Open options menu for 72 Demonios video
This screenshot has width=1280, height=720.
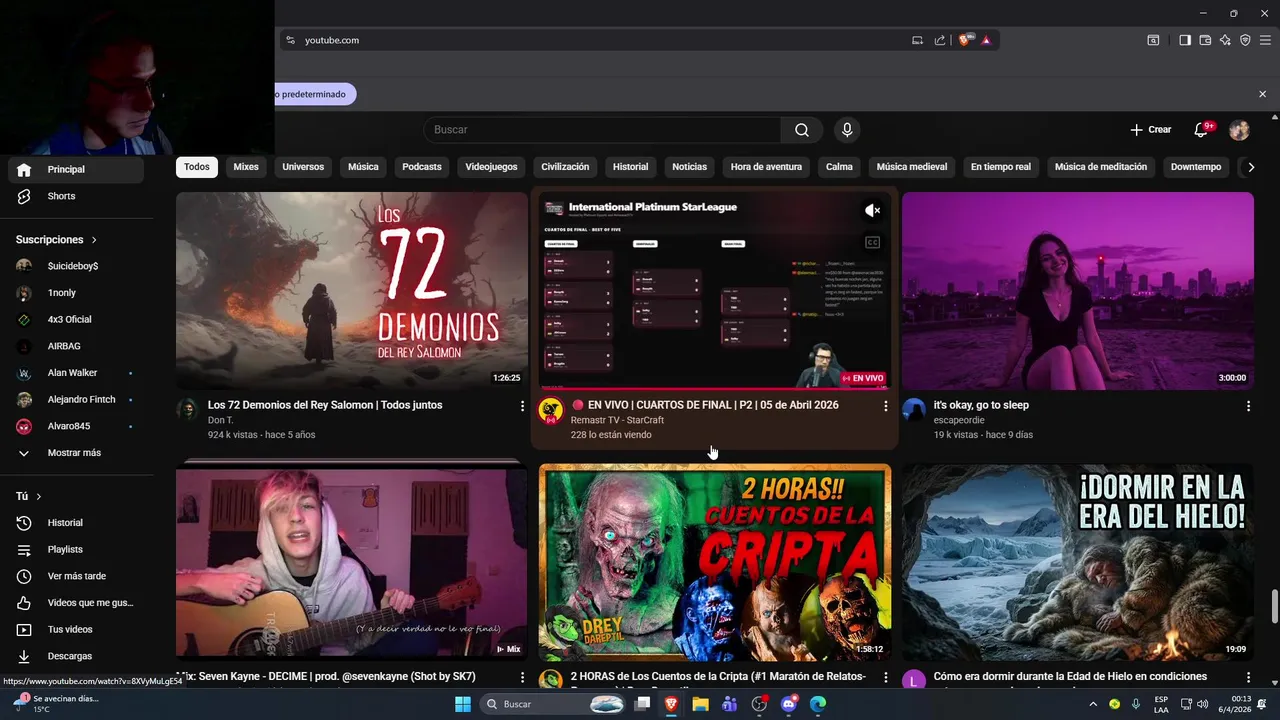[522, 406]
